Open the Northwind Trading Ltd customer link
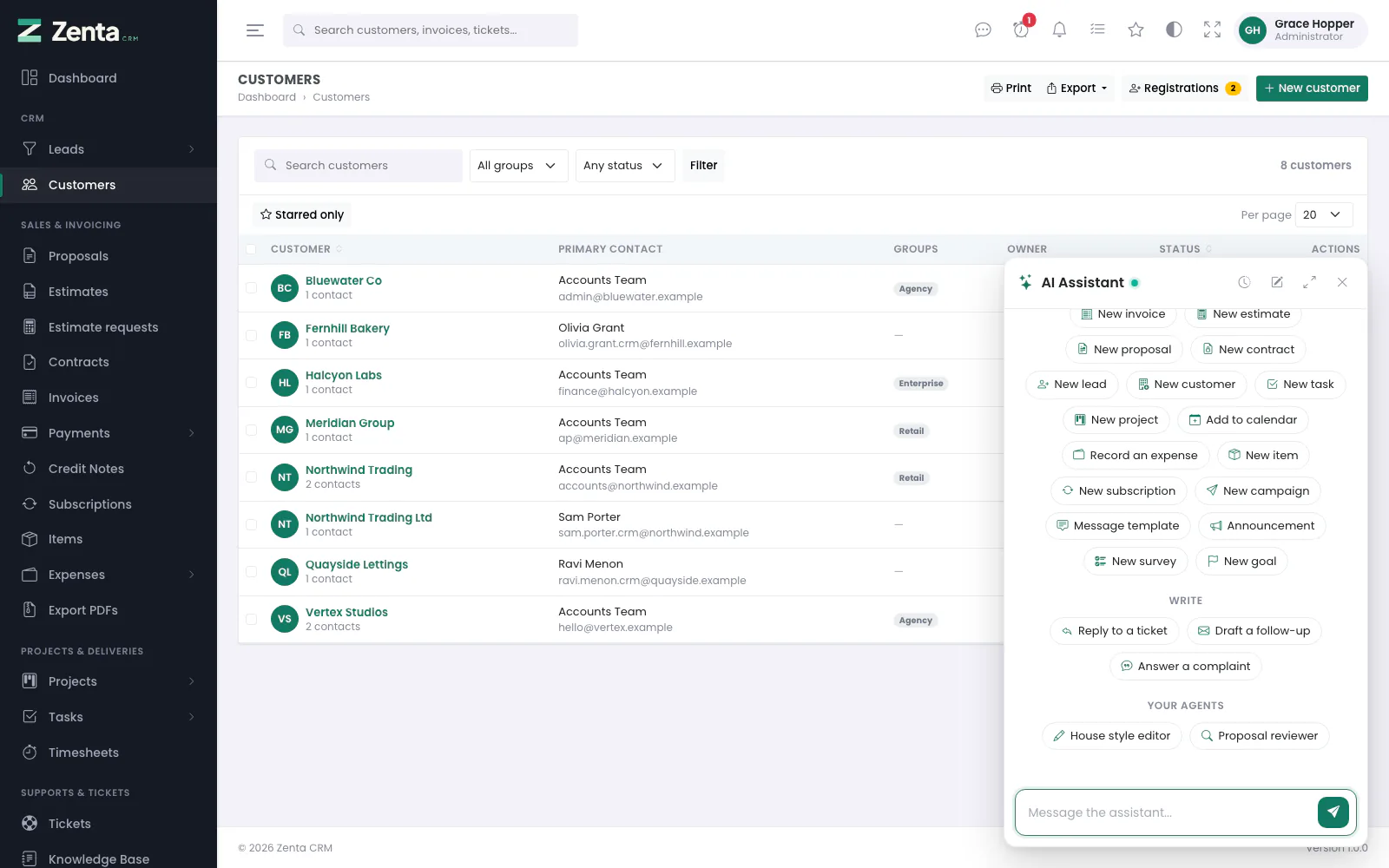This screenshot has width=1389, height=868. pos(368,517)
